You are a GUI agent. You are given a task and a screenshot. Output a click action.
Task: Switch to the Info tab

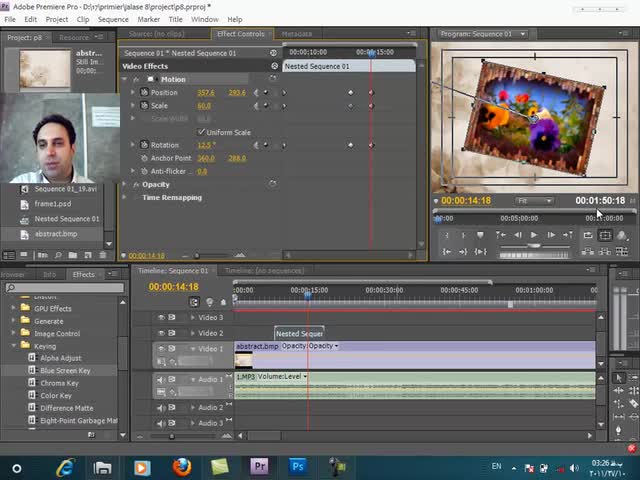[49, 274]
